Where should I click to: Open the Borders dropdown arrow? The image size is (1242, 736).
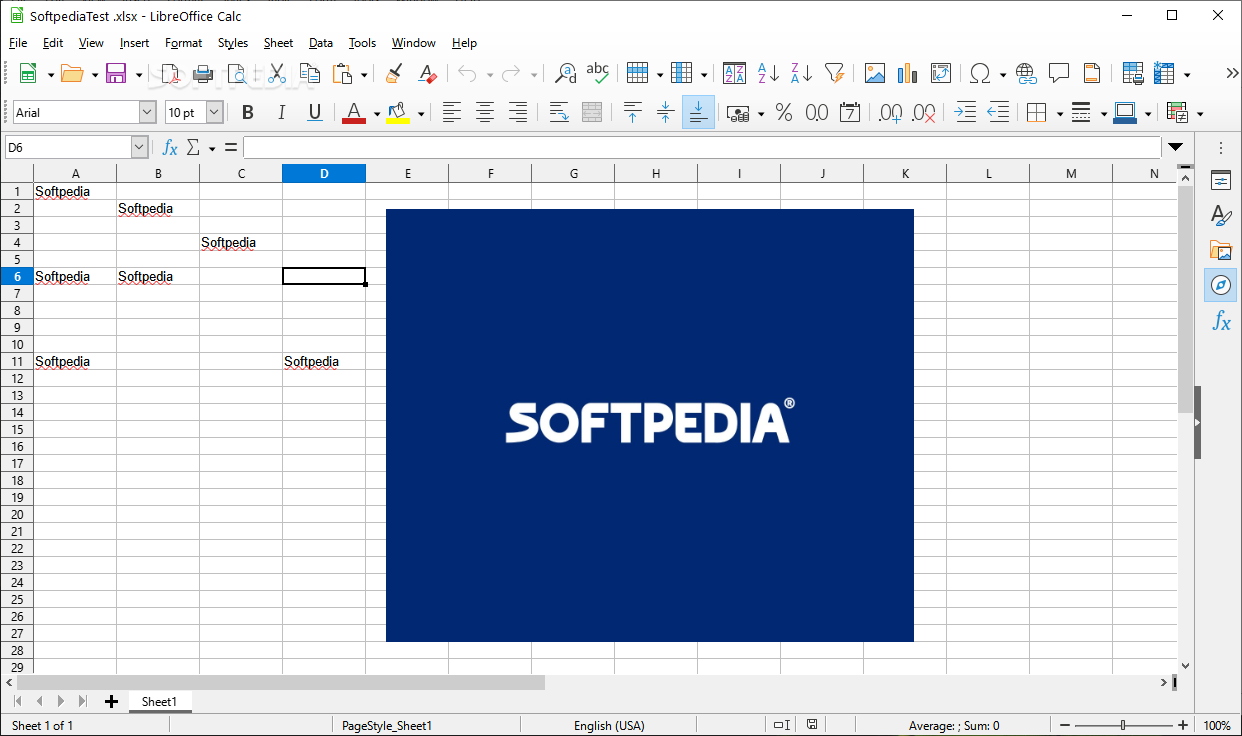point(1060,114)
